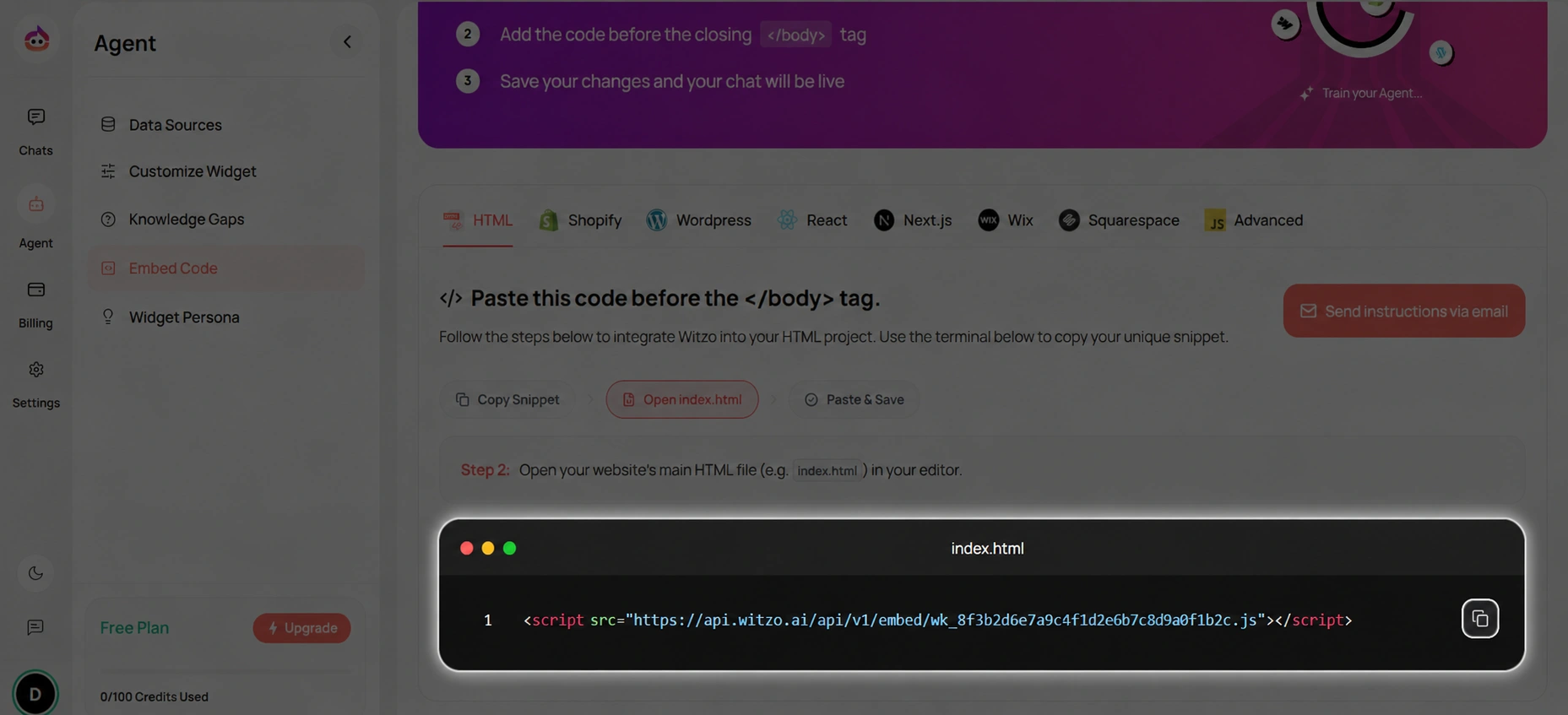Switch to the Squarespace tab
This screenshot has height=715, width=1568.
[1119, 220]
